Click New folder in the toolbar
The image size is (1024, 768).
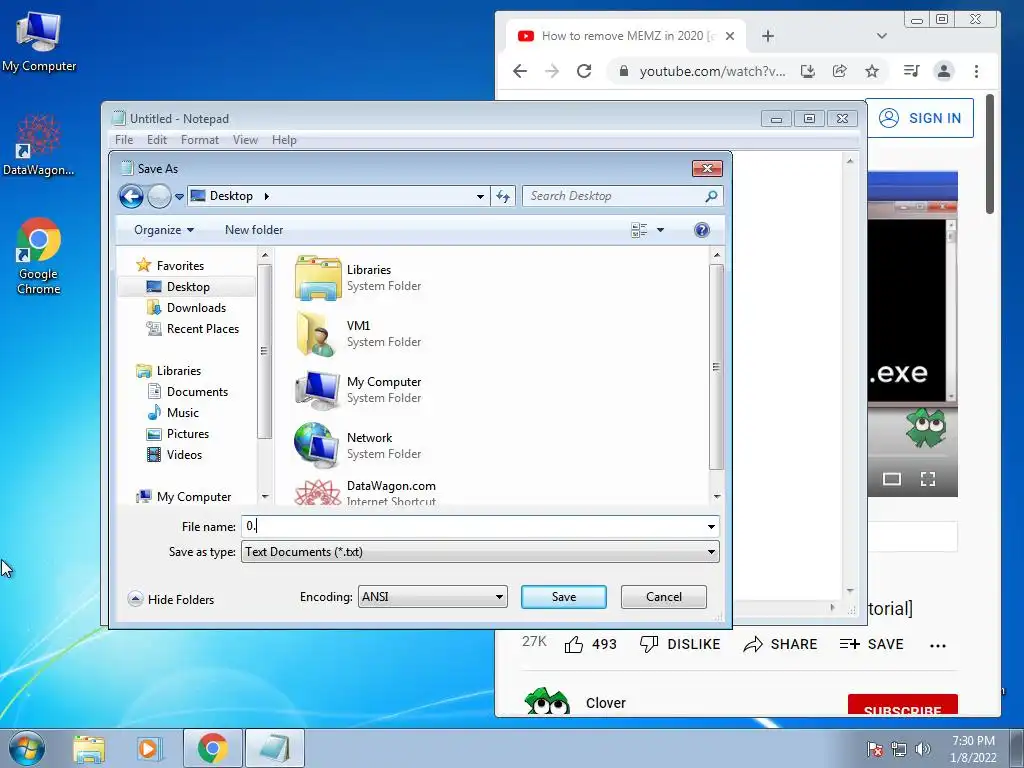point(254,230)
